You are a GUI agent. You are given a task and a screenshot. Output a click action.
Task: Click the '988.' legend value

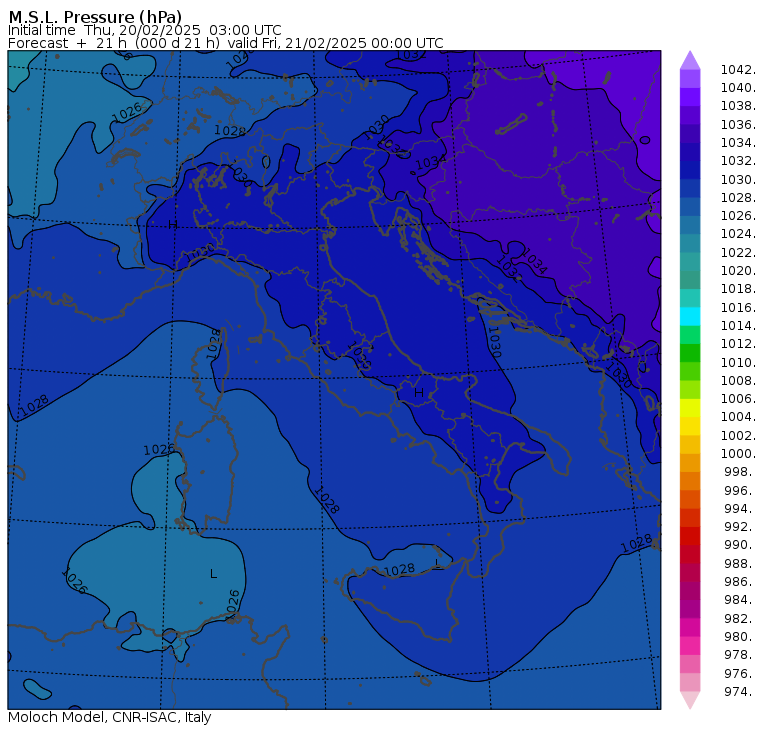[740, 564]
